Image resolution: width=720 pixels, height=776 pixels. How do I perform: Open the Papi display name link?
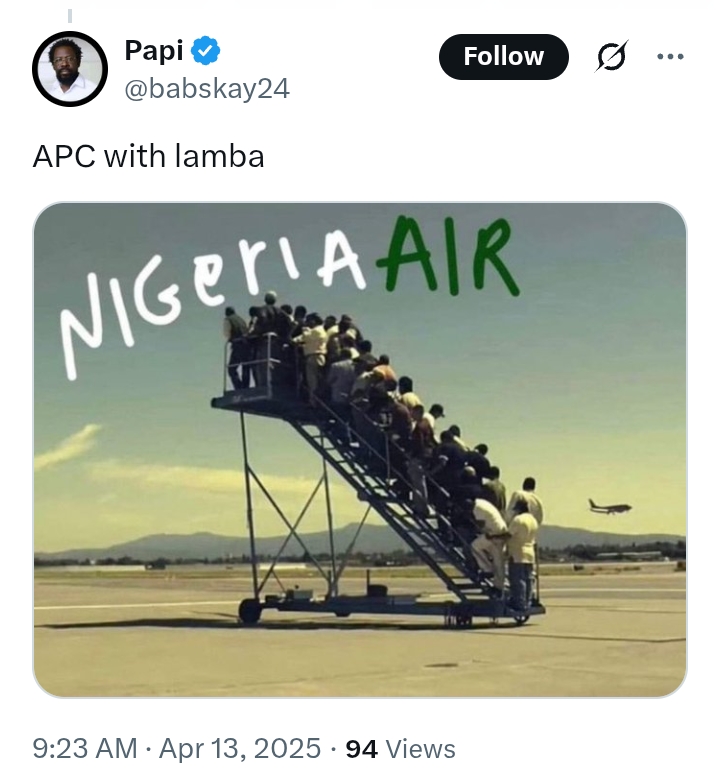tap(153, 51)
